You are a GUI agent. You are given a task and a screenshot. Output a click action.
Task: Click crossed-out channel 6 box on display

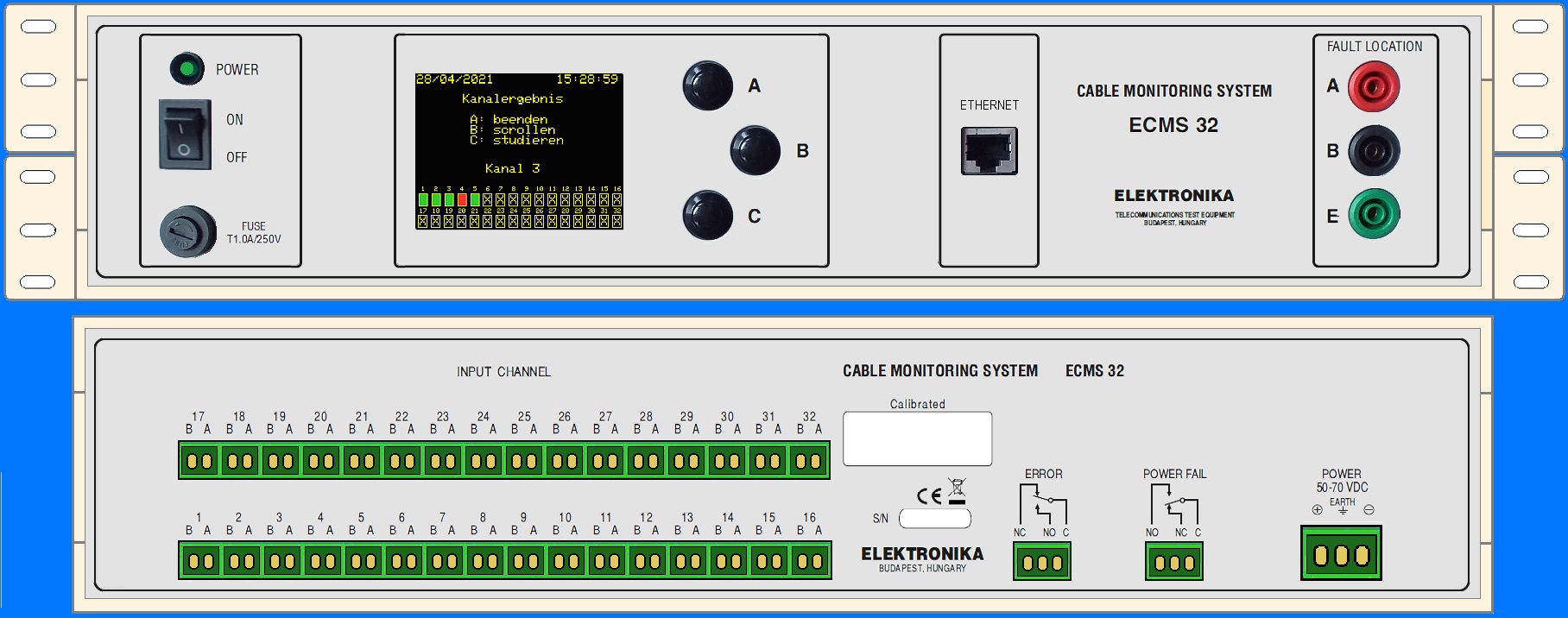(488, 199)
